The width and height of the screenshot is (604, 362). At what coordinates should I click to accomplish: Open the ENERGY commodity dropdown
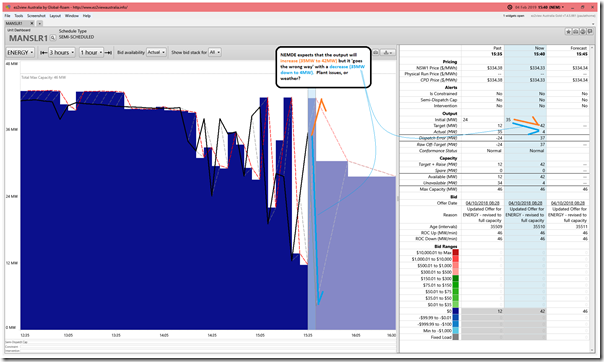pos(20,52)
